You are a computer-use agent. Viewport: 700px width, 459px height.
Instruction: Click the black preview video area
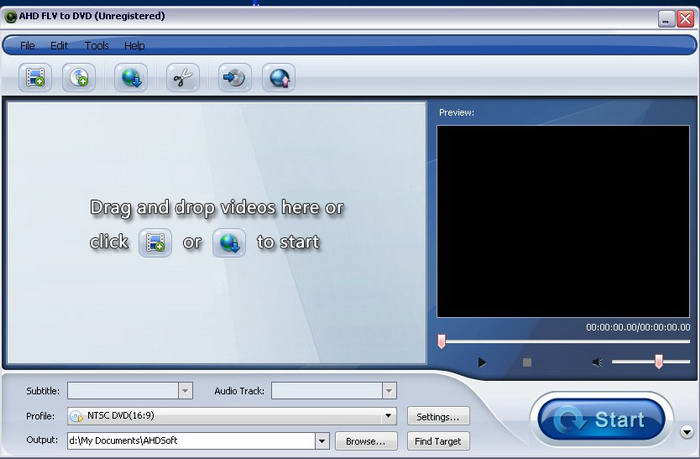(x=563, y=221)
